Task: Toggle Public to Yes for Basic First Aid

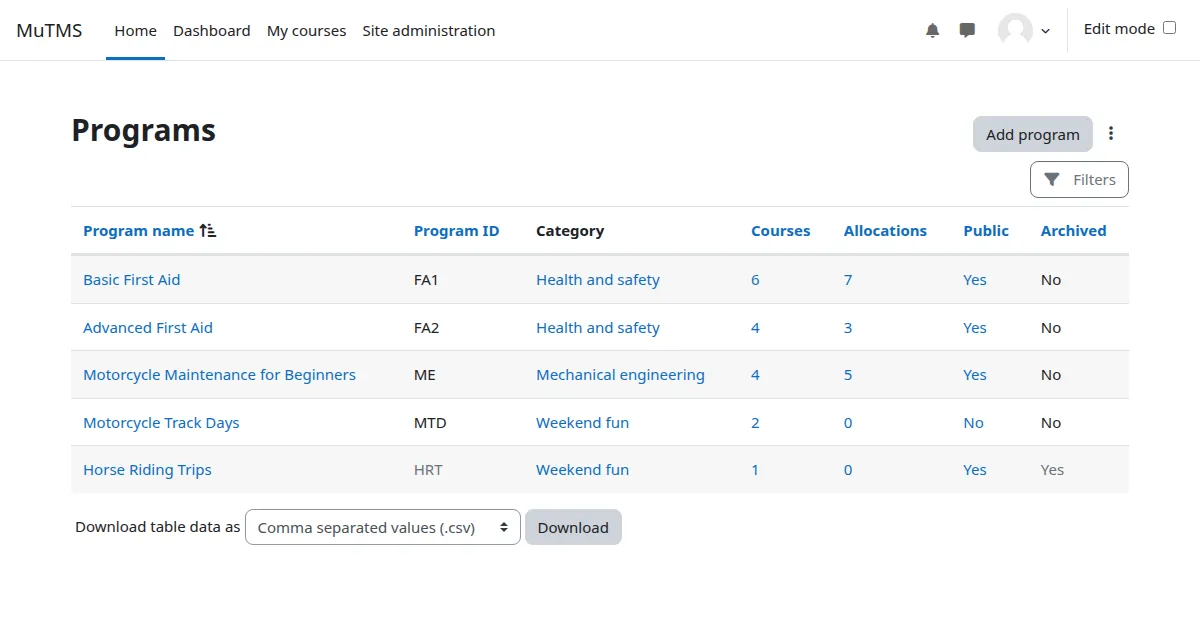Action: click(974, 279)
